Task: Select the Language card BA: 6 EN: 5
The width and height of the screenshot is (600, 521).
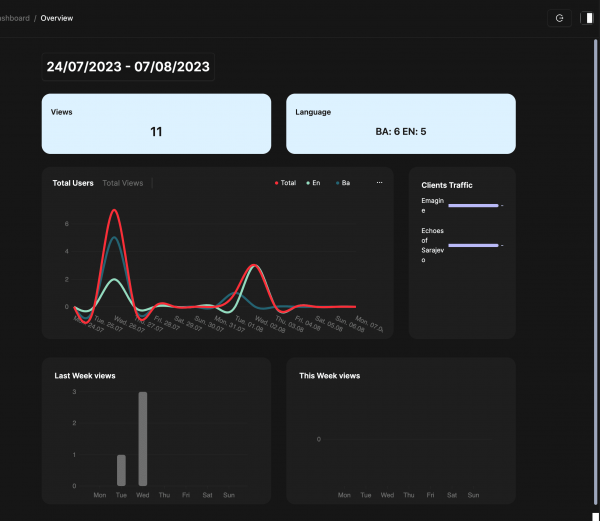Action: coord(401,124)
